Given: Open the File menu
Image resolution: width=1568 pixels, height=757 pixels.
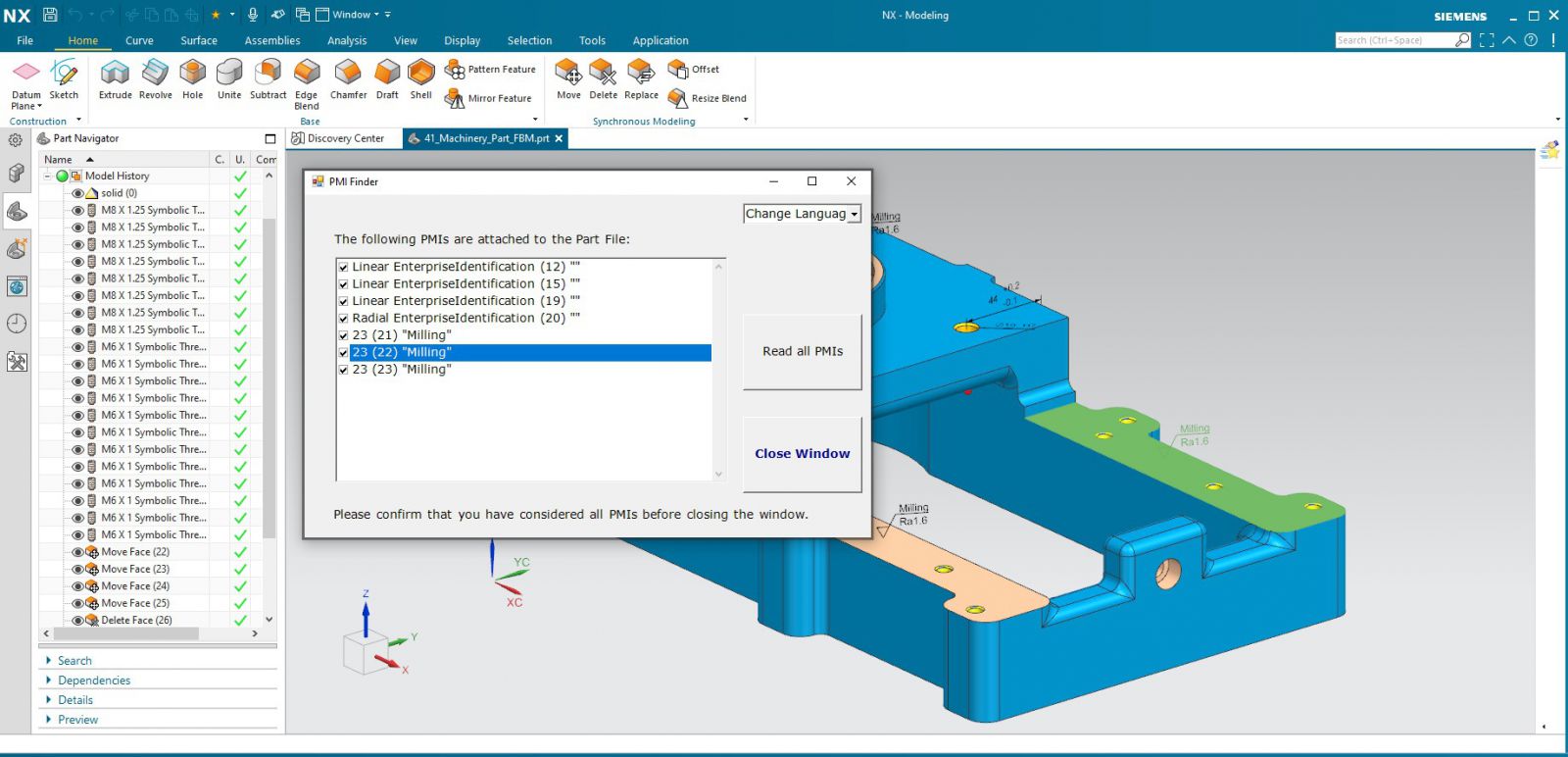Looking at the screenshot, I should 24,40.
